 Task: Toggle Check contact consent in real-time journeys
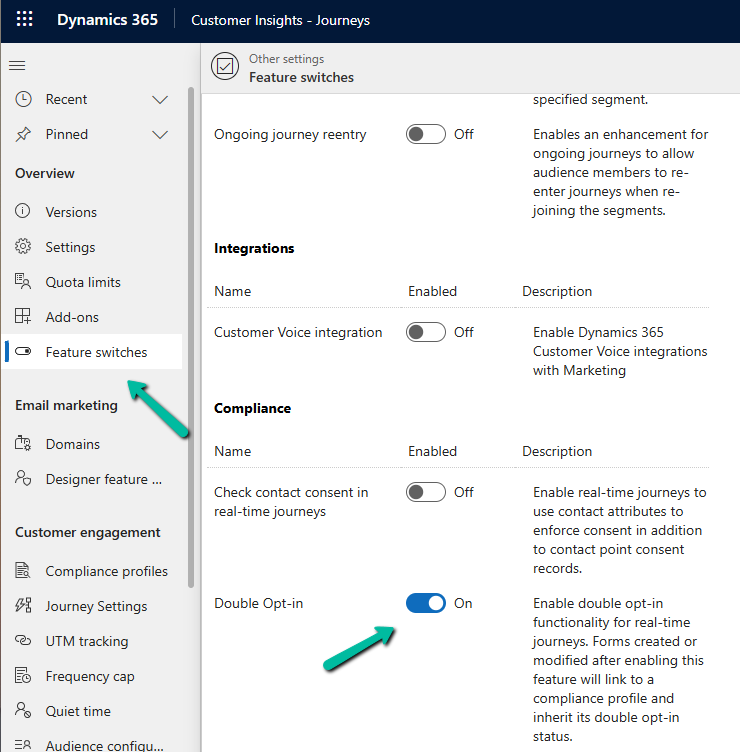click(426, 492)
